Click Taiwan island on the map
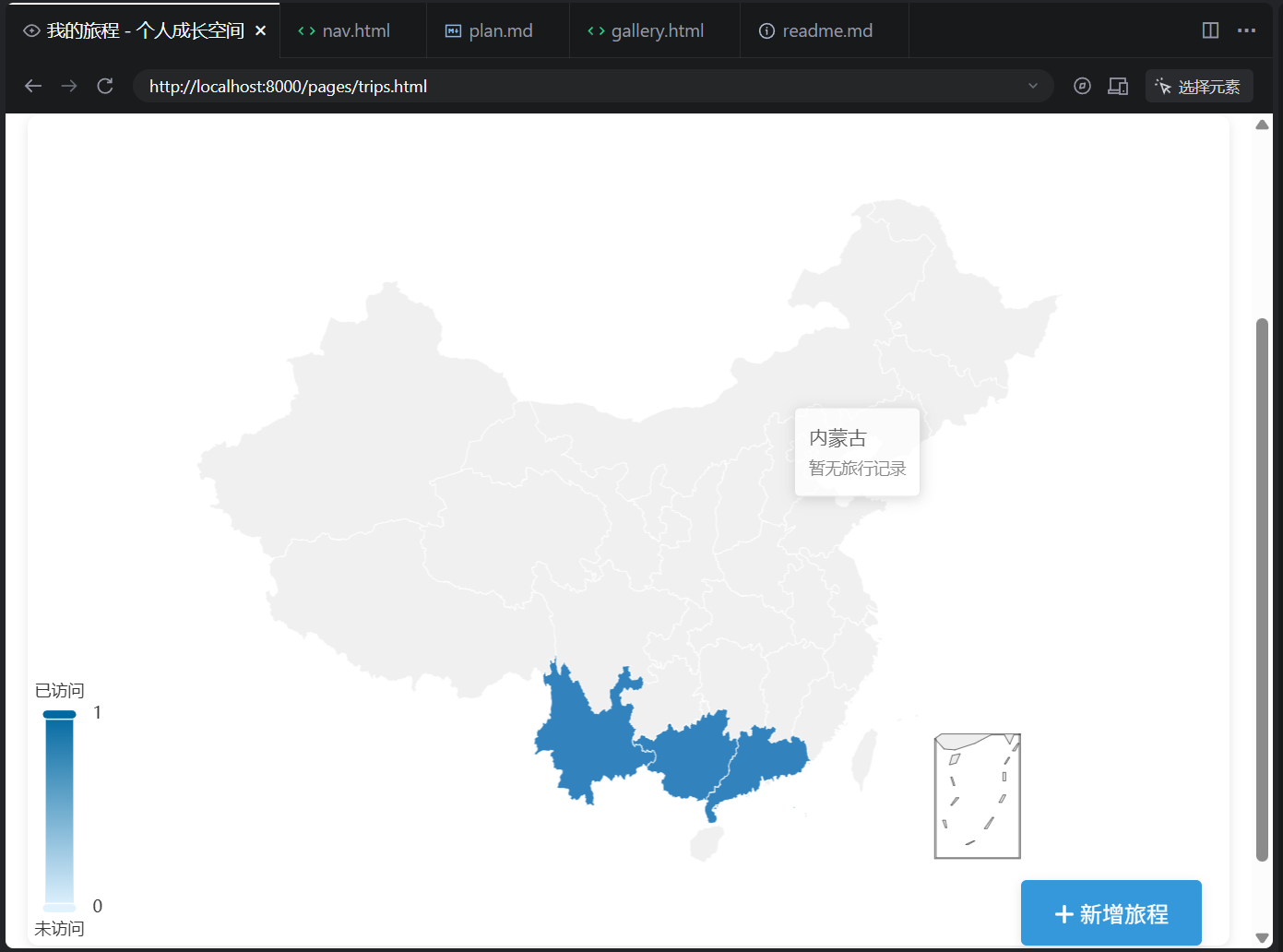The width and height of the screenshot is (1283, 952). coord(864,758)
